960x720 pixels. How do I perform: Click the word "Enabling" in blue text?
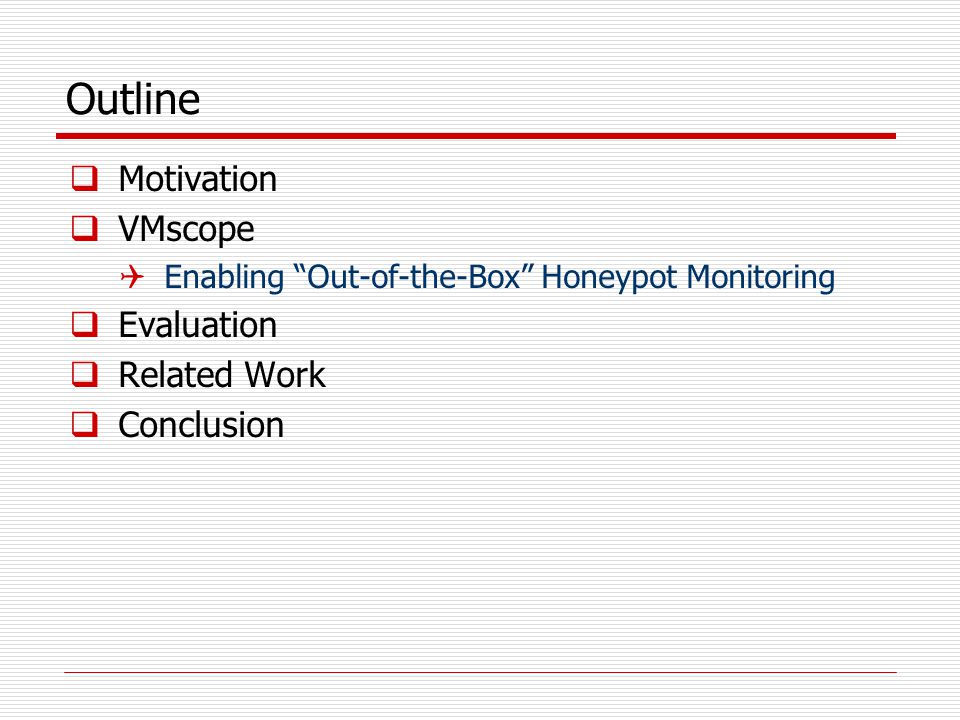pos(224,277)
